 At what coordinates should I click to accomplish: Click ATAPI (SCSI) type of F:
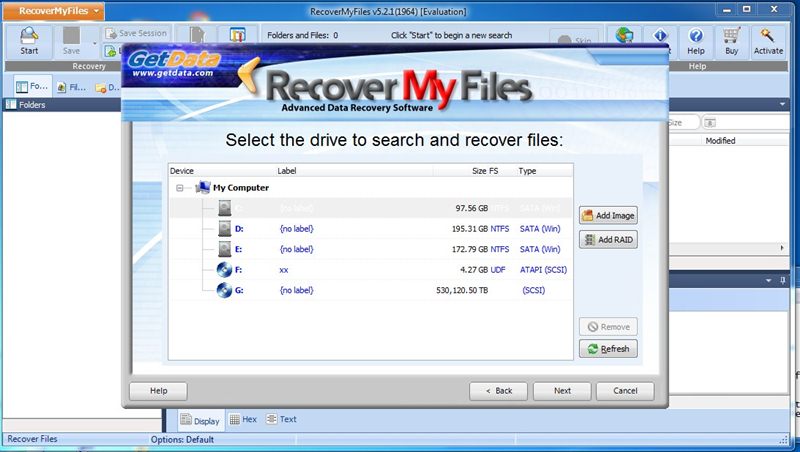(543, 269)
